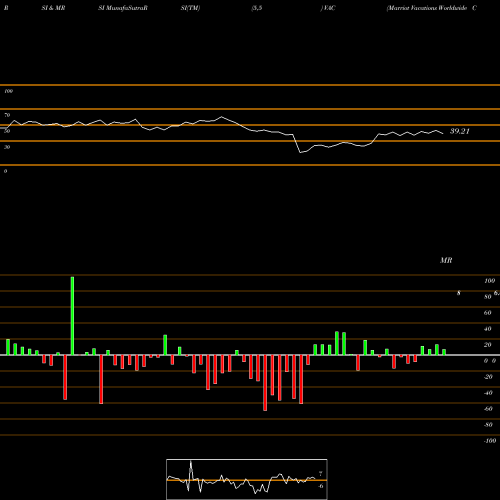Click the "7" label in the mini chart

tap(321, 474)
